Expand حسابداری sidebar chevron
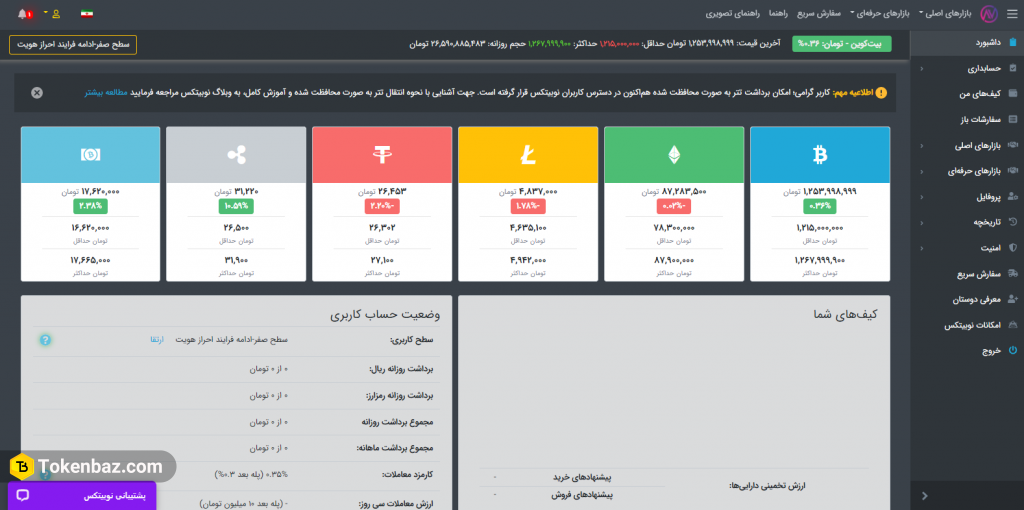The image size is (1024, 510). coord(921,69)
